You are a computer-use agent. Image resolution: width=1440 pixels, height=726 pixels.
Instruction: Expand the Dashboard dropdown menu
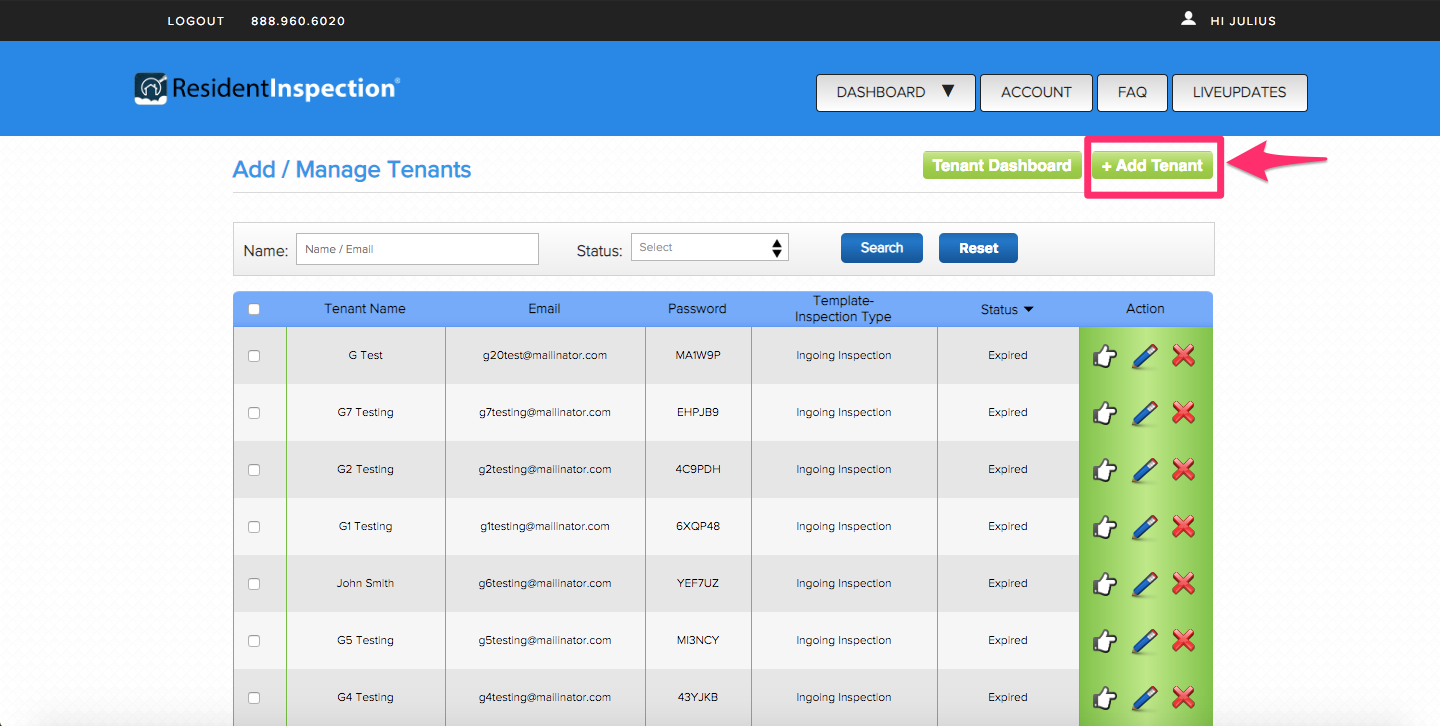click(896, 92)
